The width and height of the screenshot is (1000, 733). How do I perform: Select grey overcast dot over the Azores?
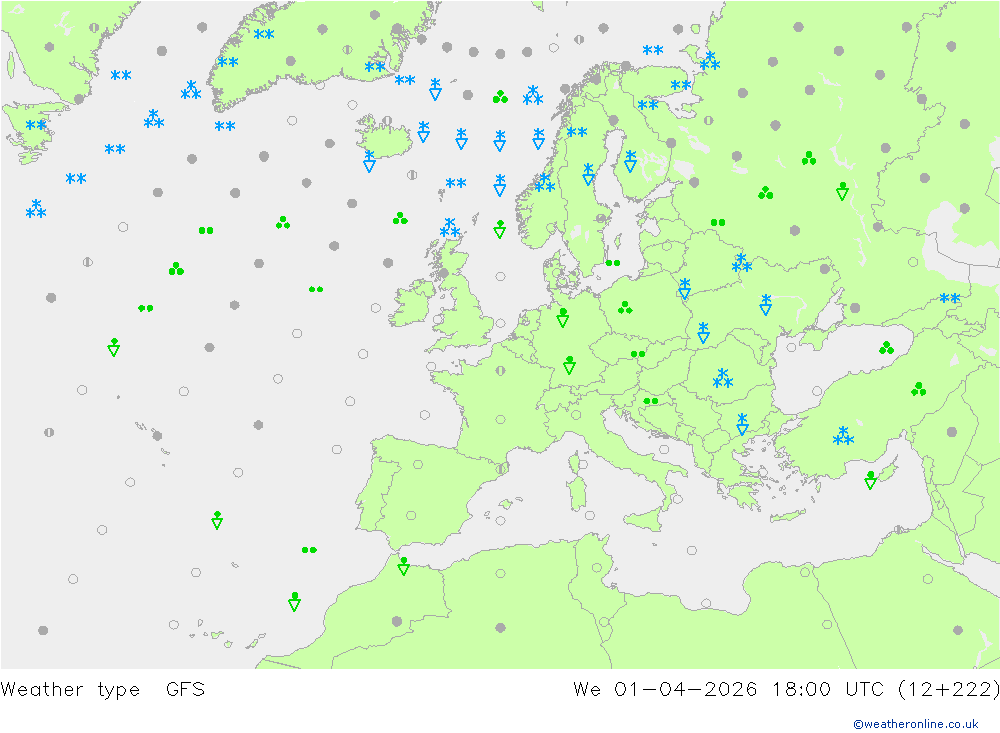(158, 436)
